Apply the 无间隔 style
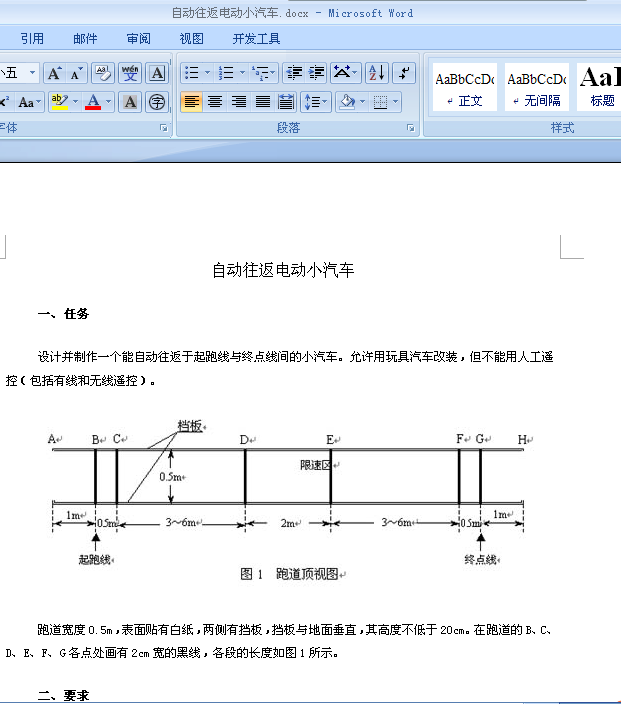The height and width of the screenshot is (704, 621). point(537,87)
